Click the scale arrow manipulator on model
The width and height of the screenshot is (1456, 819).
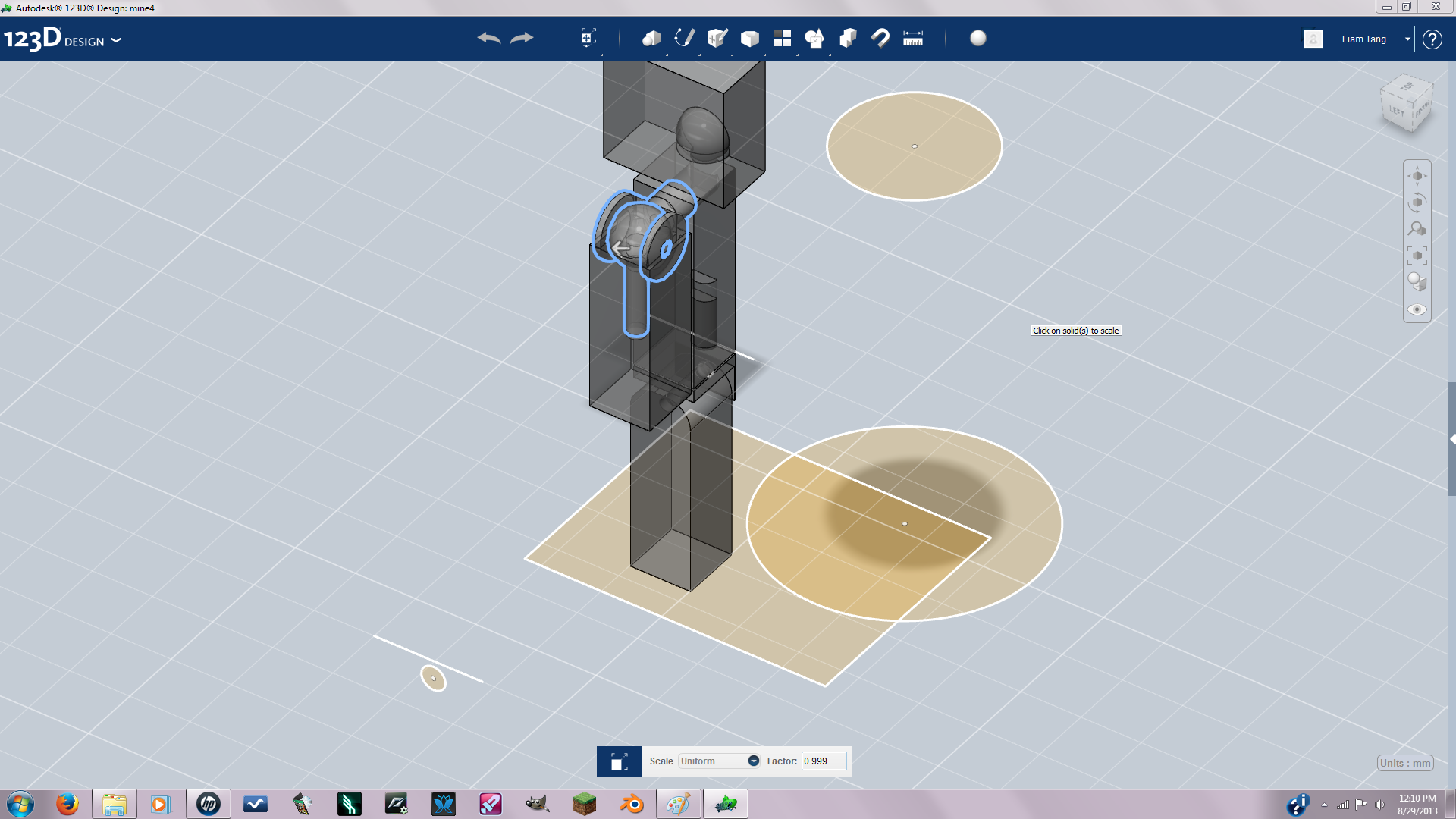621,248
